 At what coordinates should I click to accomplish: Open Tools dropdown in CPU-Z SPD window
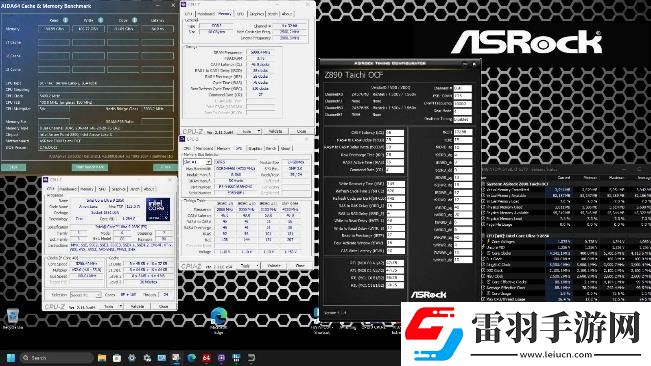coord(249,266)
